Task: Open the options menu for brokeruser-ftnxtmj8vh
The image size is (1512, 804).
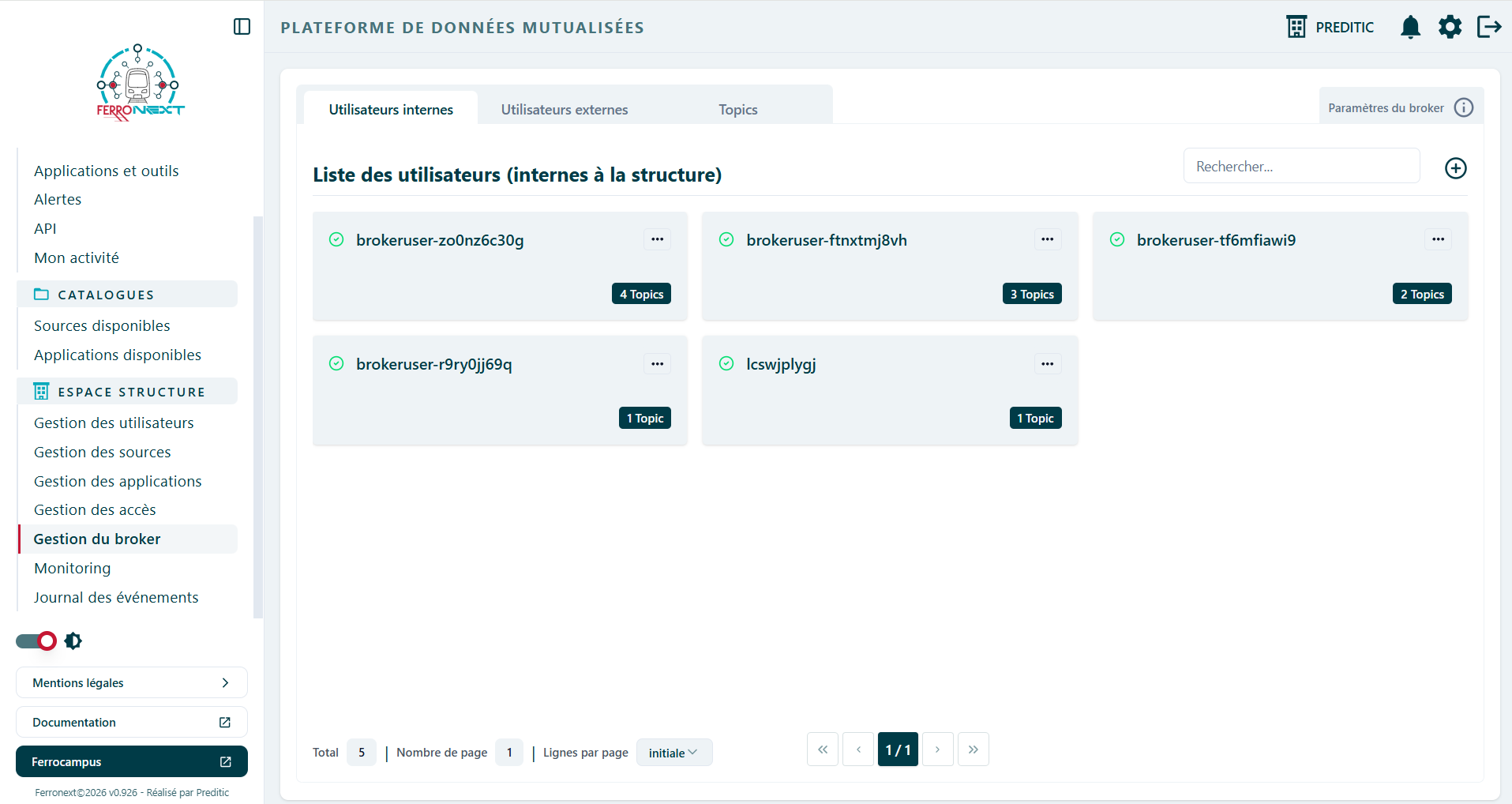Action: [1048, 239]
